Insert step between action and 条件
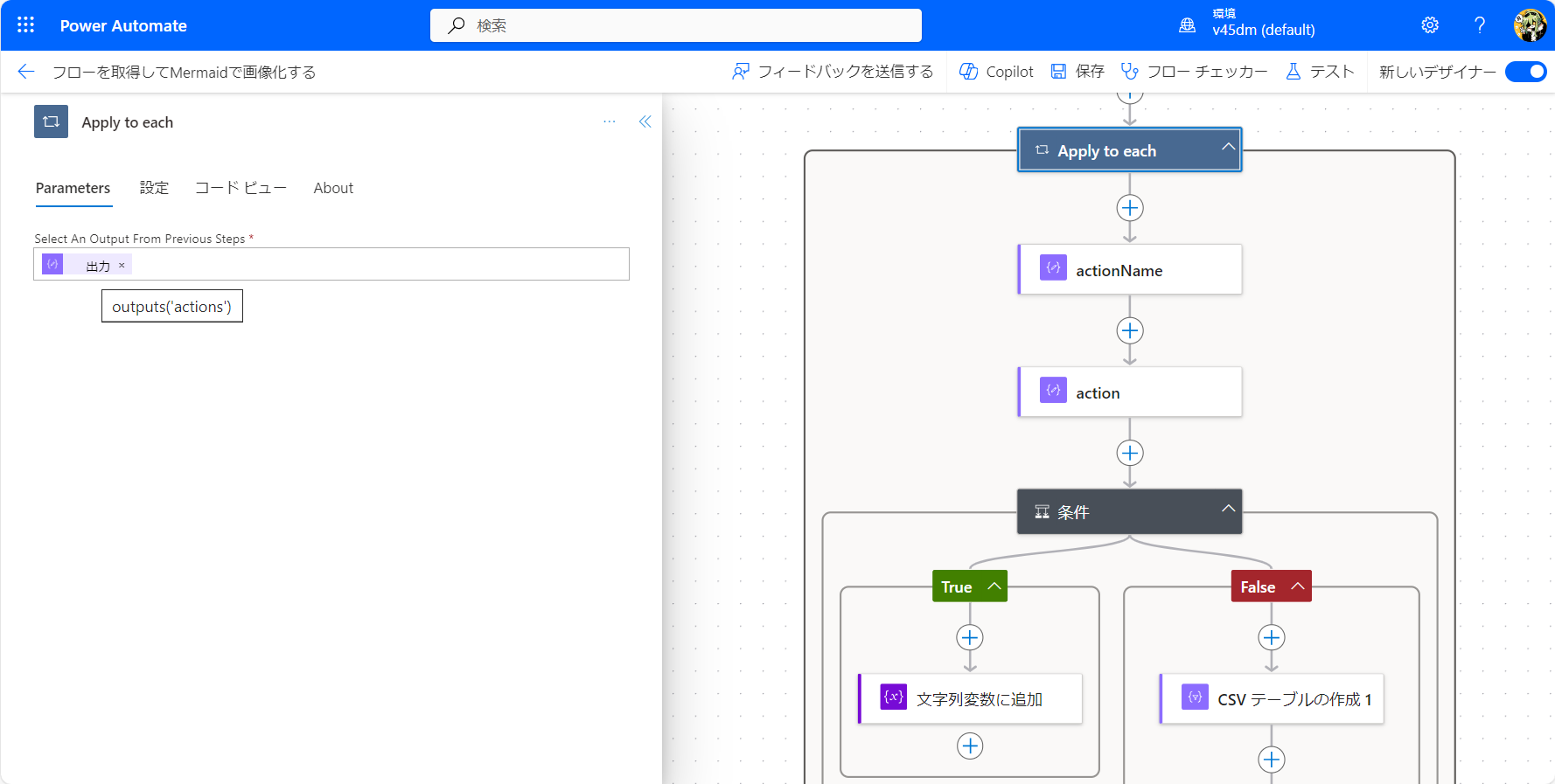The width and height of the screenshot is (1555, 784). coord(1130,453)
